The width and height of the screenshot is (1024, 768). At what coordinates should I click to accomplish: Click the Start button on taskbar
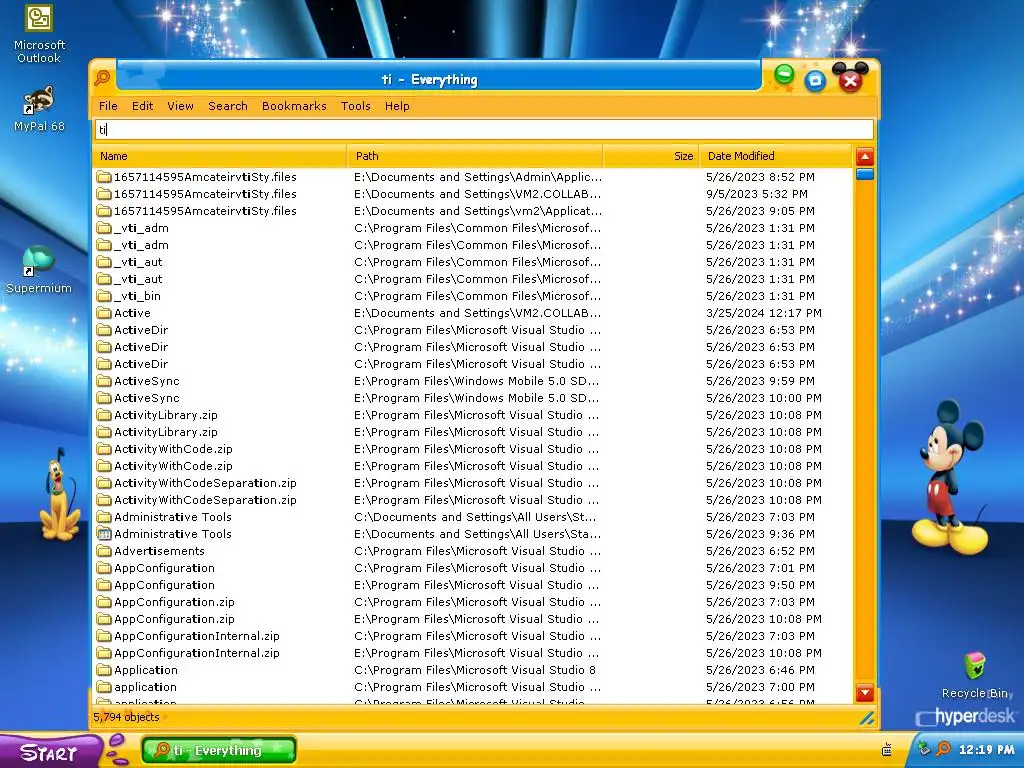click(51, 752)
